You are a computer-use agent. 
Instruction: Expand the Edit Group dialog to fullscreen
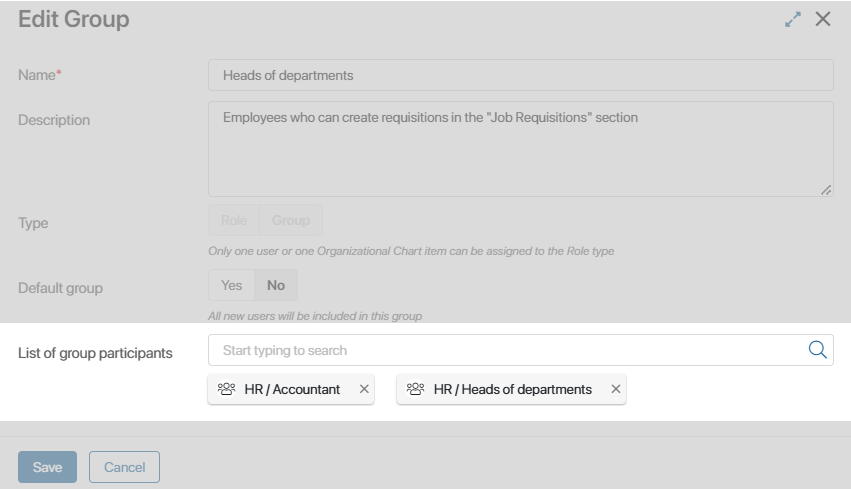click(793, 20)
